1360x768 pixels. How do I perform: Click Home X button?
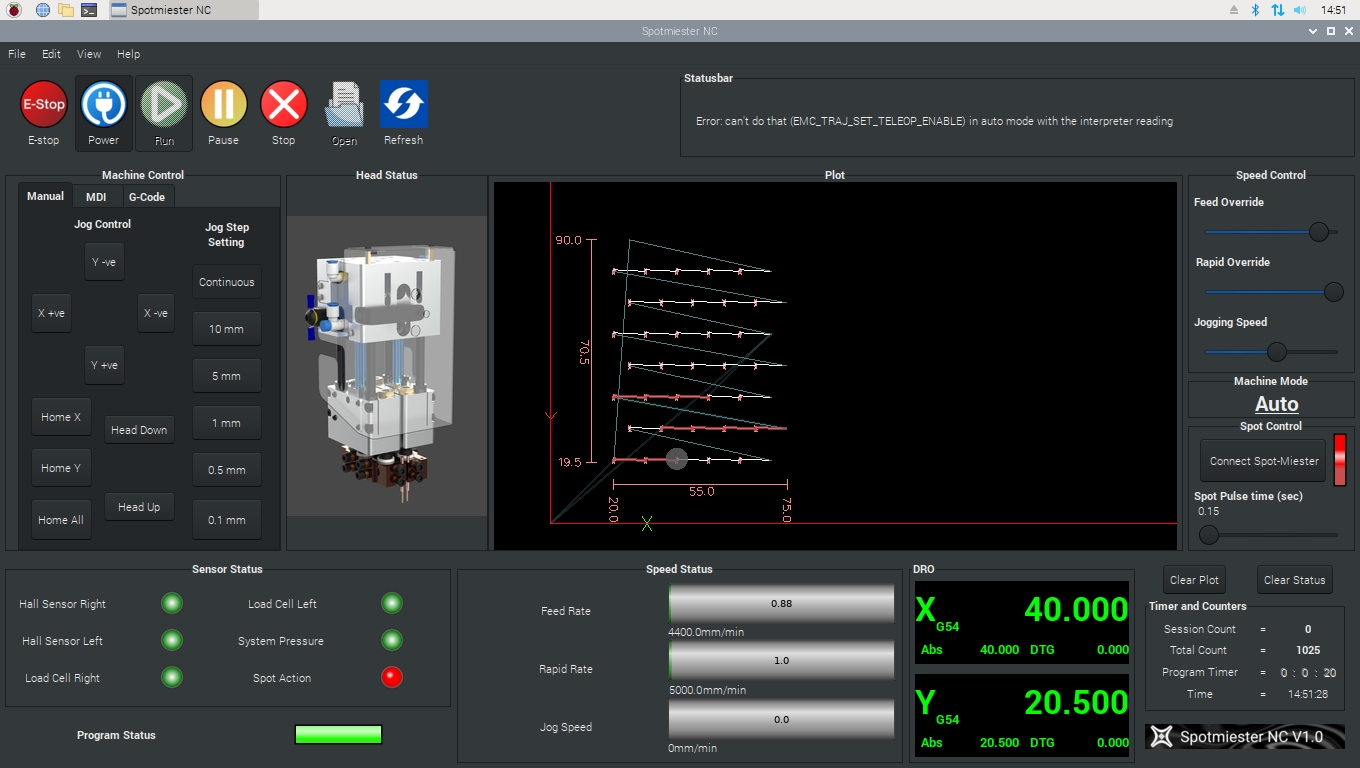coord(61,417)
